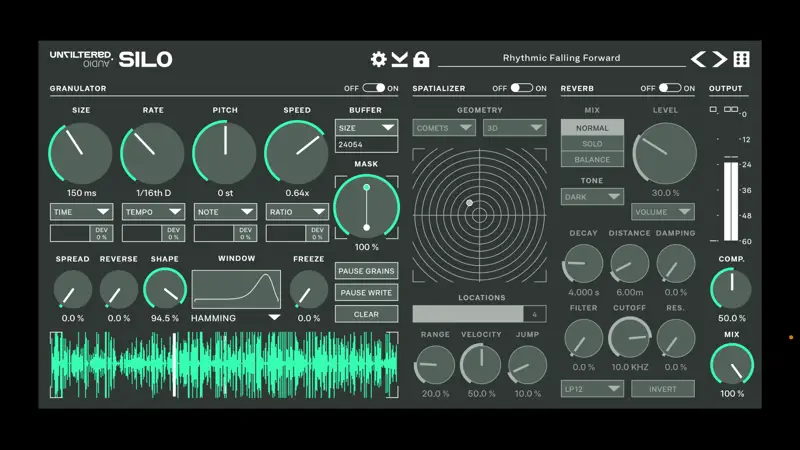Open the VOLUME level mode dropdown
The image size is (800, 450).
(663, 212)
